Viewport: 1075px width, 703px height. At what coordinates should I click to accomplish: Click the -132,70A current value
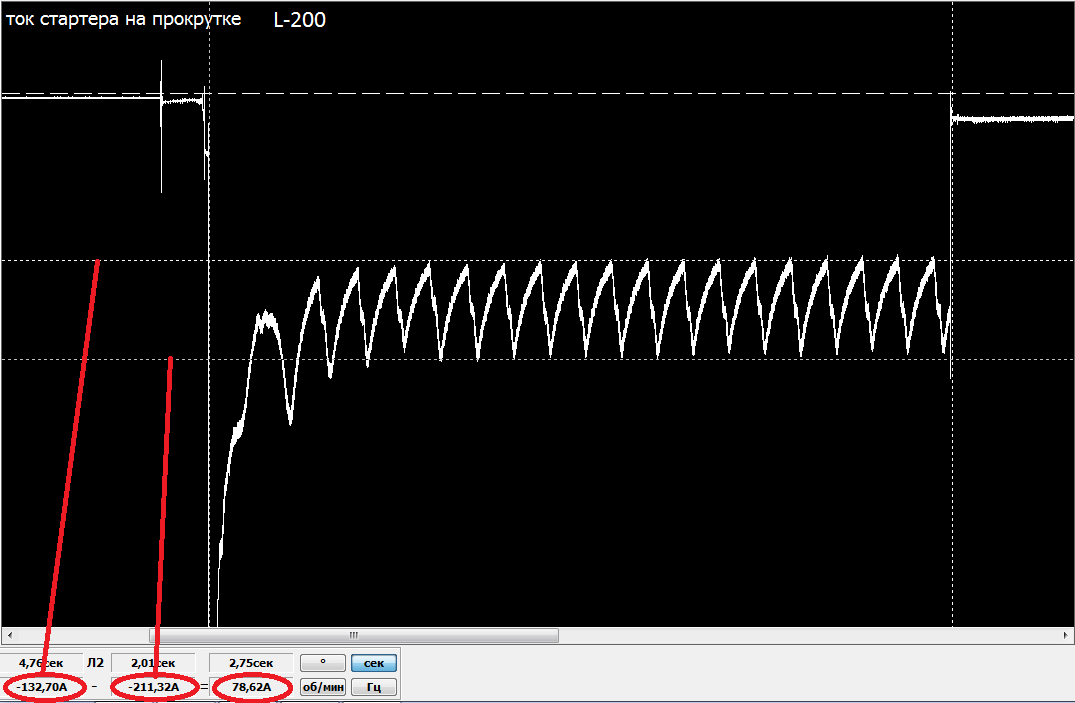pos(43,687)
